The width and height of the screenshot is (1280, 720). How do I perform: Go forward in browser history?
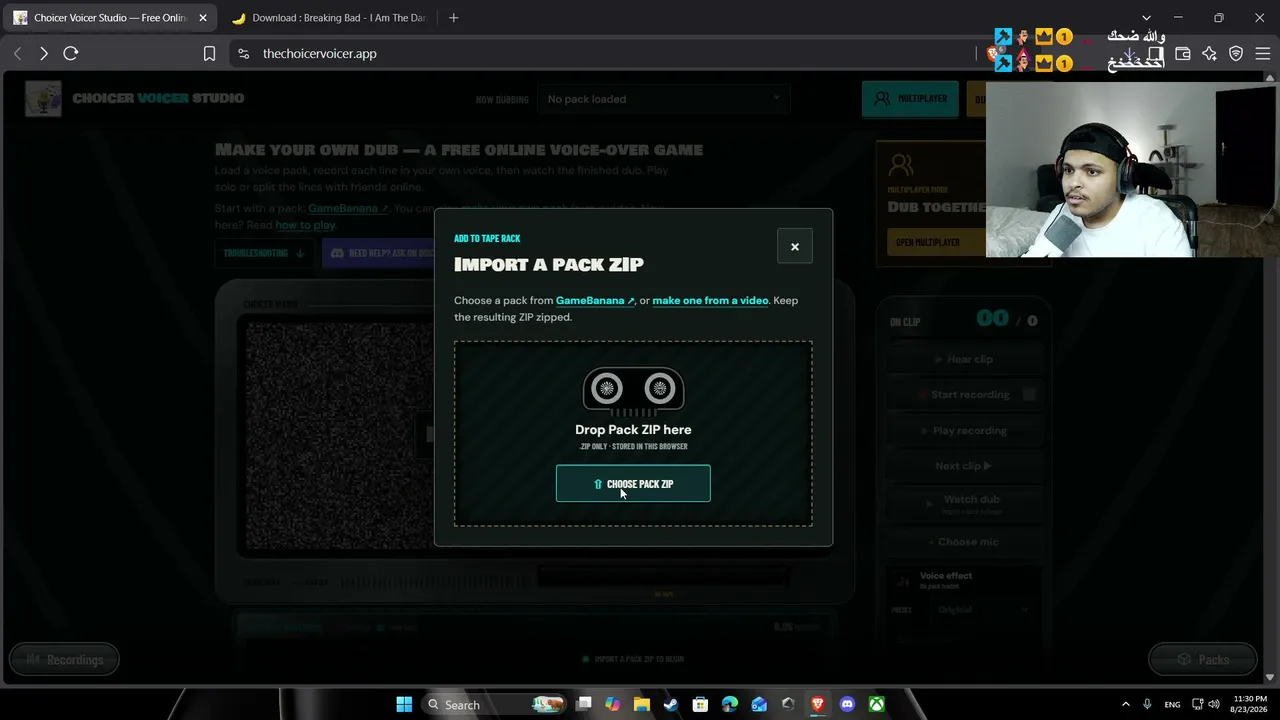43,54
